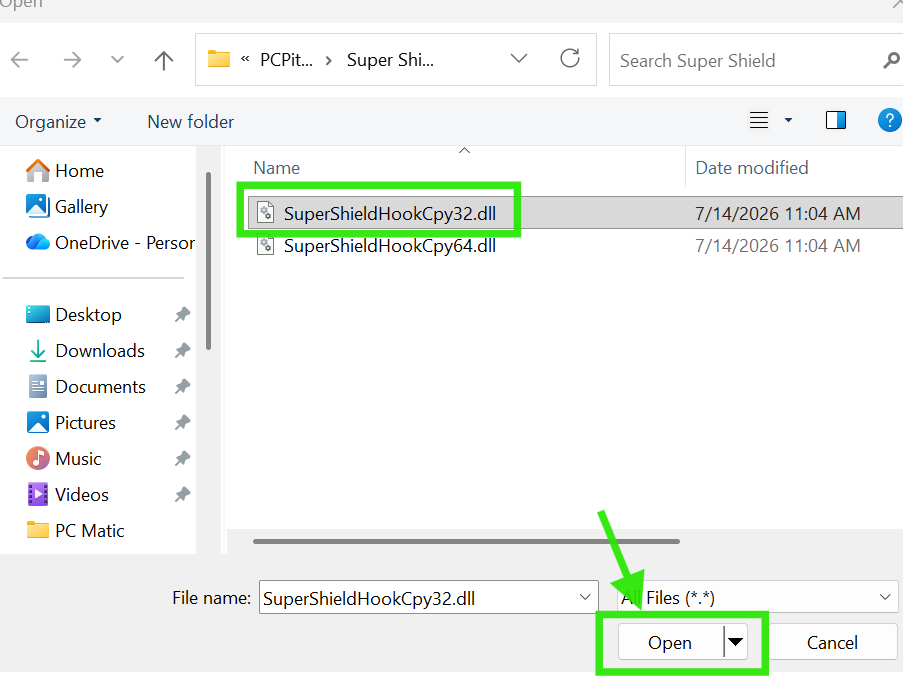Expand the address bar history dropdown
903x676 pixels.
(519, 59)
